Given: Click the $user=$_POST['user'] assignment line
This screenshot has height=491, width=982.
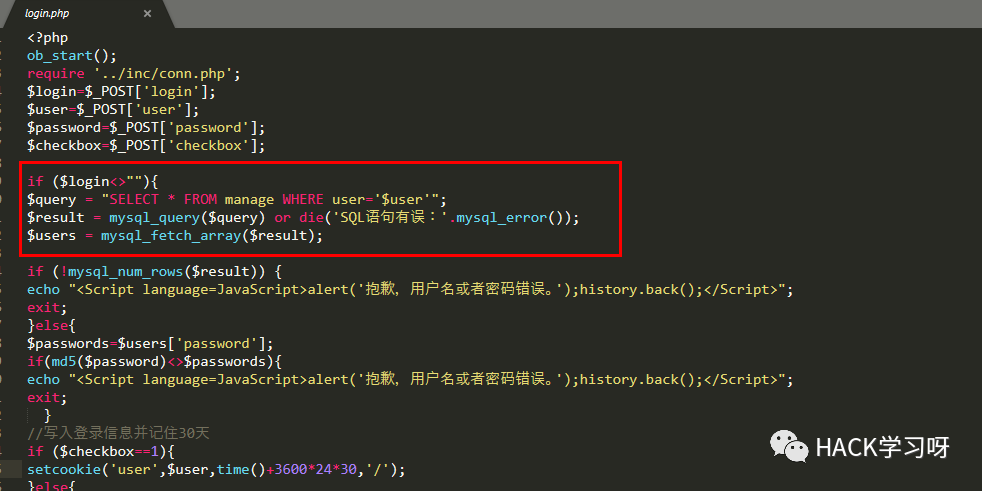Looking at the screenshot, I should tap(113, 110).
